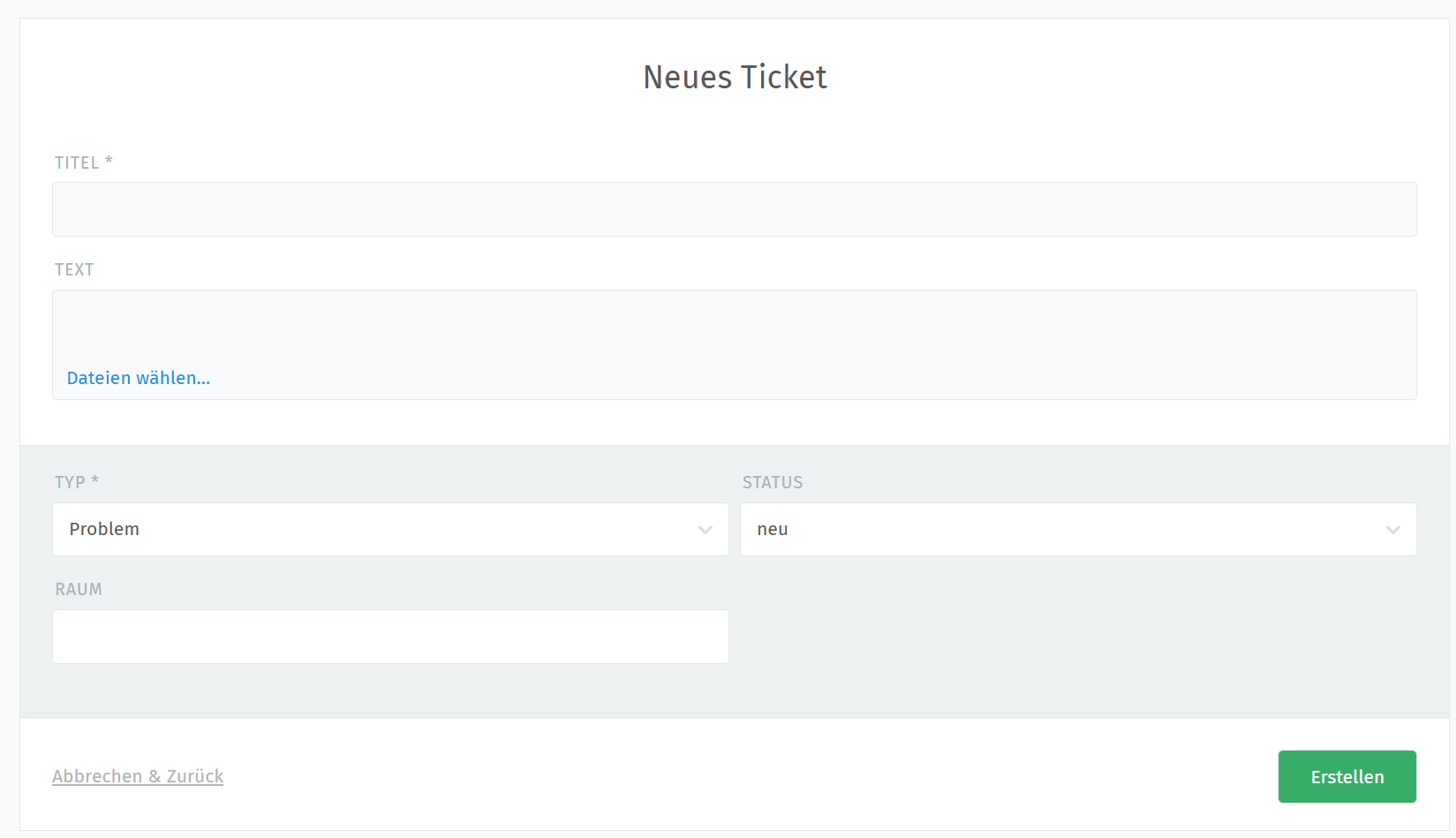
Task: Click the Neues Ticket heading
Action: pyautogui.click(x=735, y=78)
